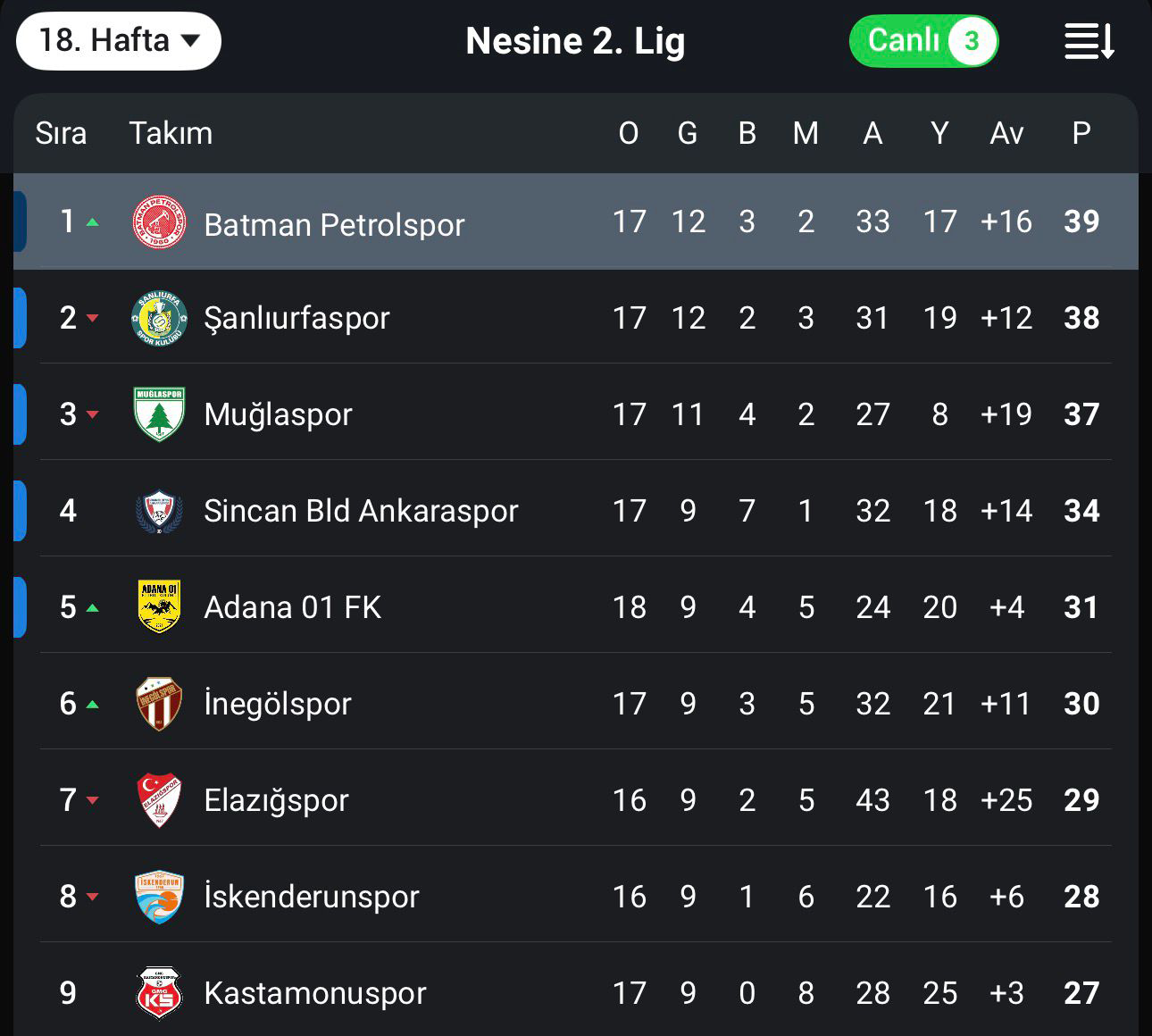The height and width of the screenshot is (1036, 1152).
Task: Click the Av goal difference column header
Action: pyautogui.click(x=1006, y=133)
